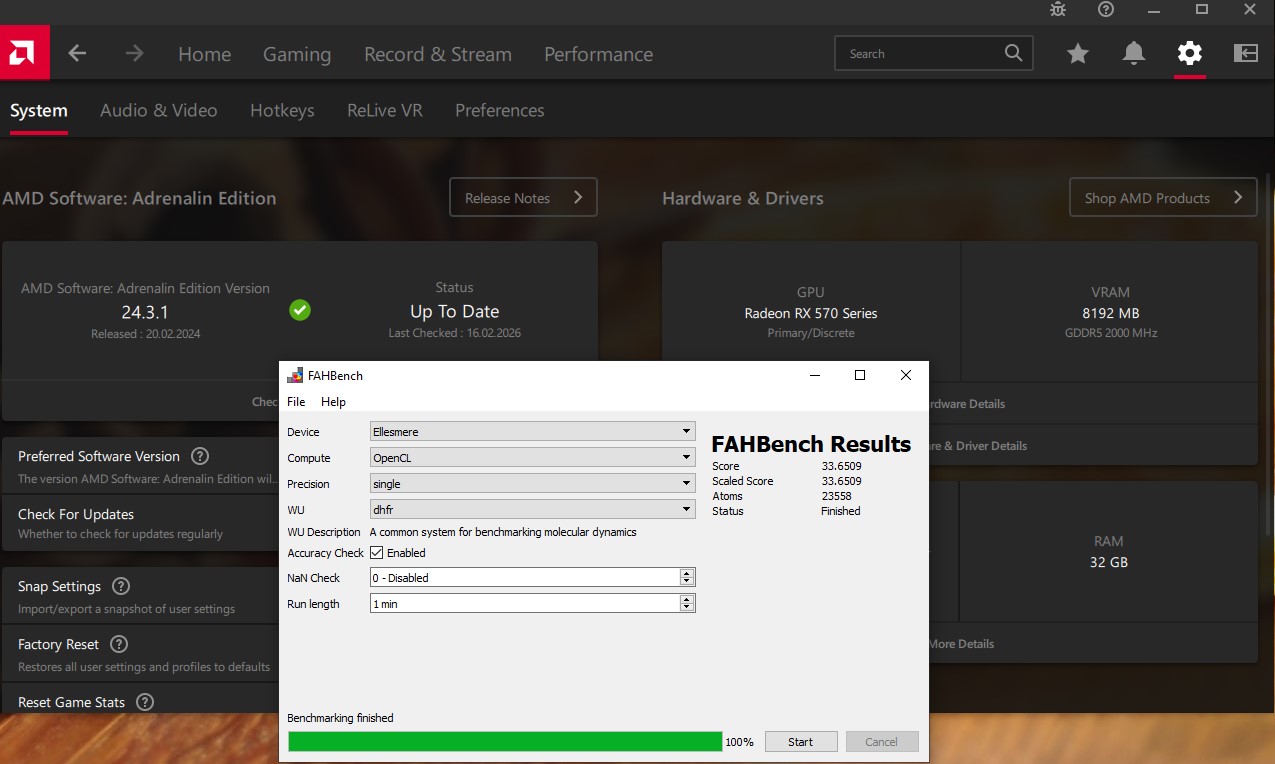The width and height of the screenshot is (1275, 764).
Task: Click the search magnifier icon
Action: pyautogui.click(x=1014, y=53)
